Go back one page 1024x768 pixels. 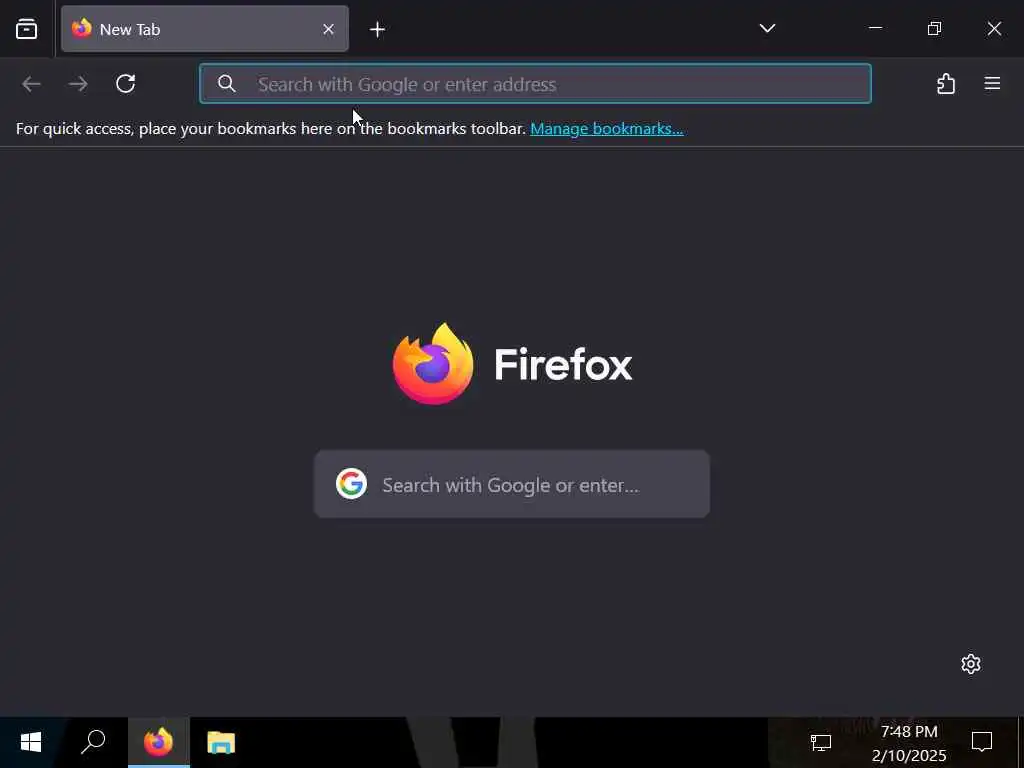pyautogui.click(x=31, y=84)
